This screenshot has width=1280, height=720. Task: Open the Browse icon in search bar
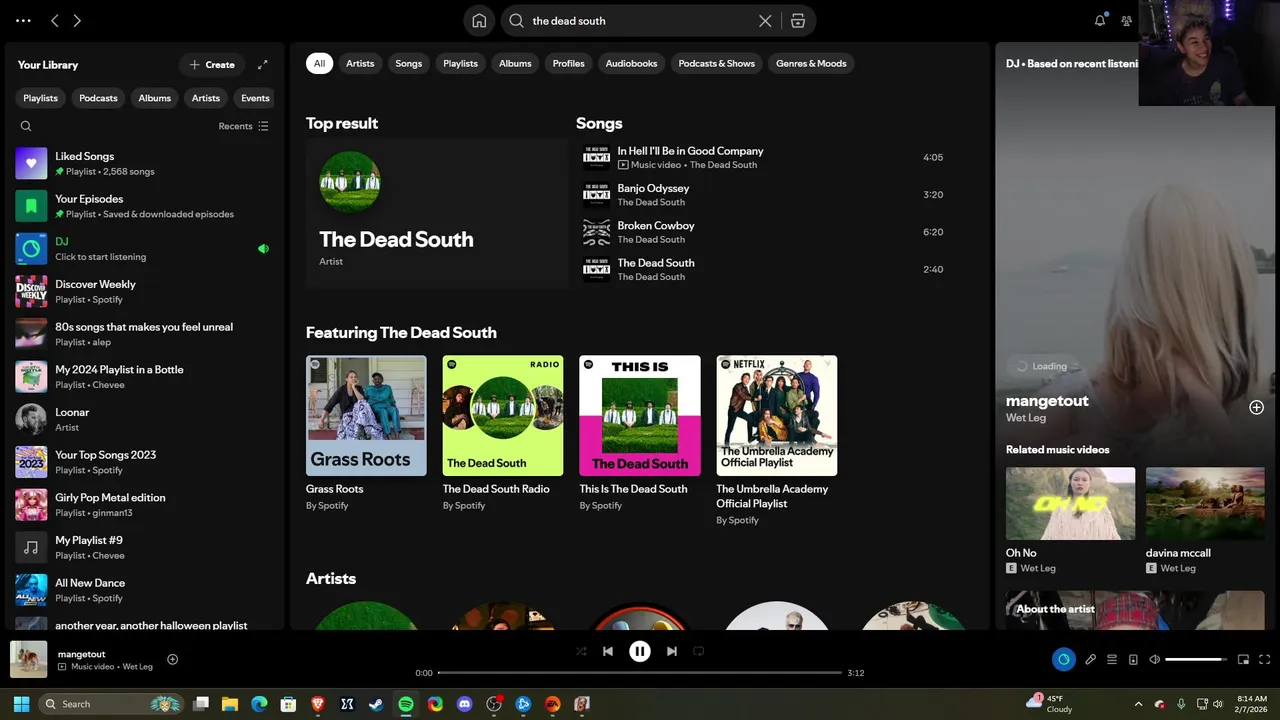(797, 20)
